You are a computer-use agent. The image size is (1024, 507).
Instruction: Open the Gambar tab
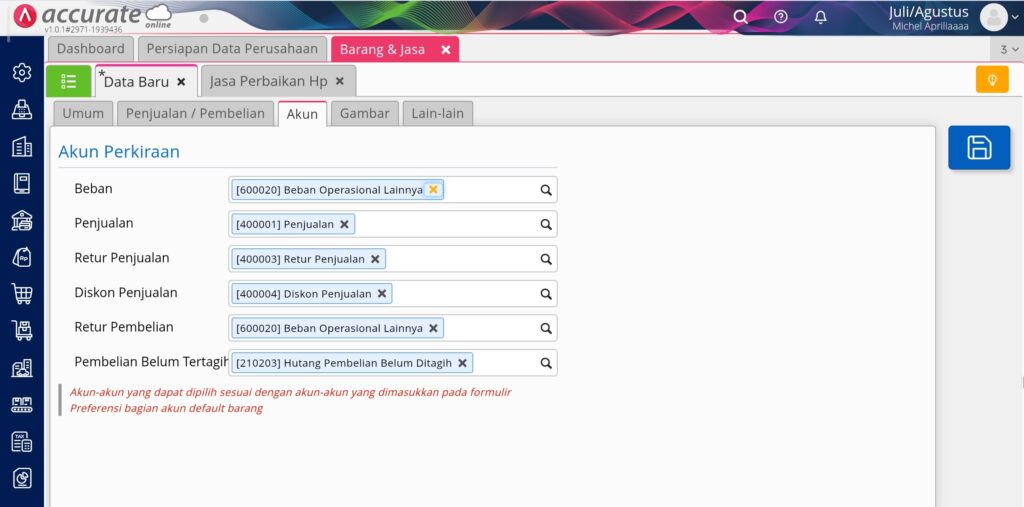tap(364, 113)
